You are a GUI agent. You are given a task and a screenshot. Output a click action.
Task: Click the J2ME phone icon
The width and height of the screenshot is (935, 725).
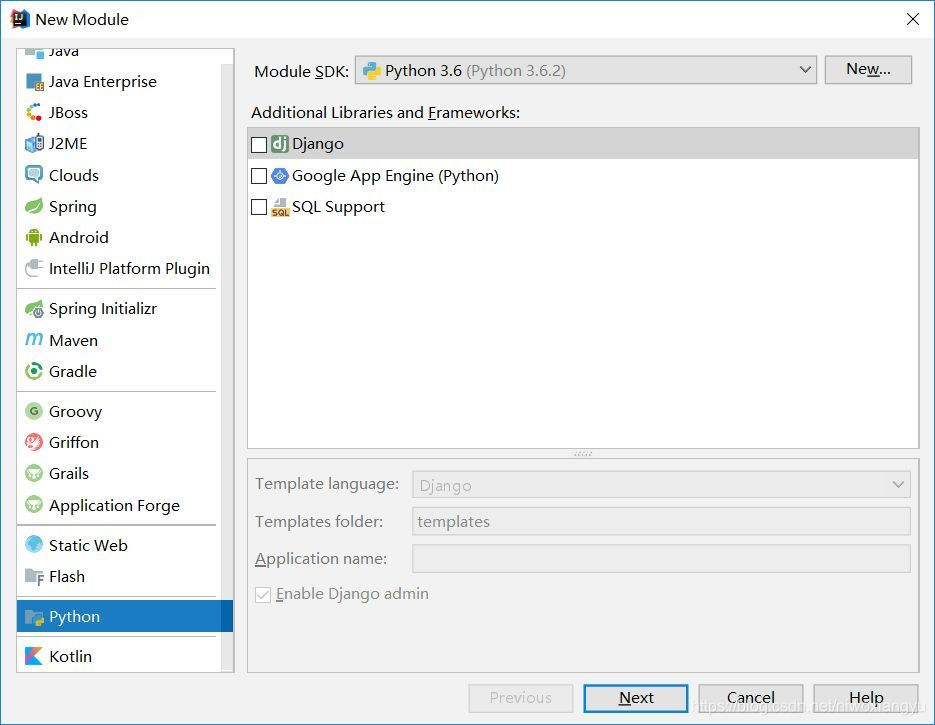pyautogui.click(x=34, y=144)
